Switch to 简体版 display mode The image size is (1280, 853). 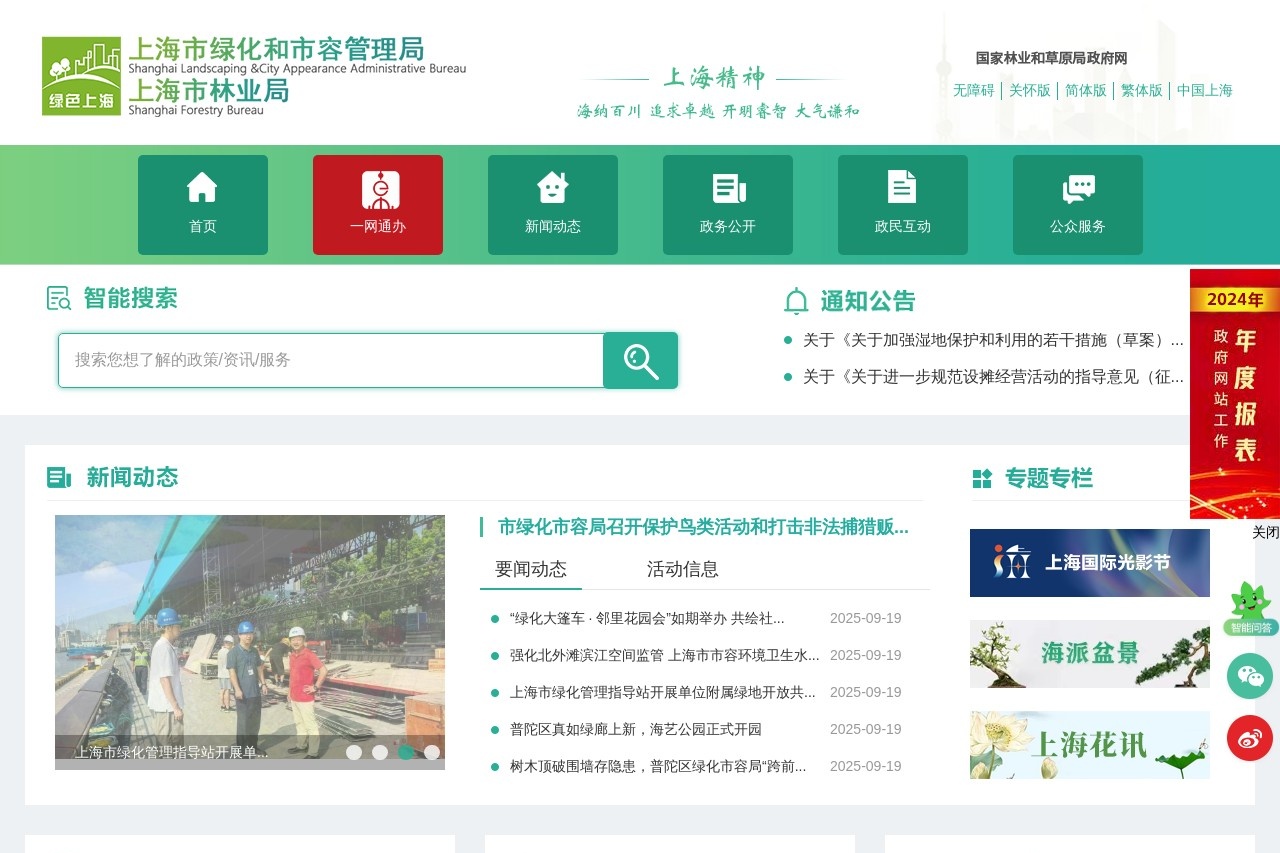coord(1084,90)
